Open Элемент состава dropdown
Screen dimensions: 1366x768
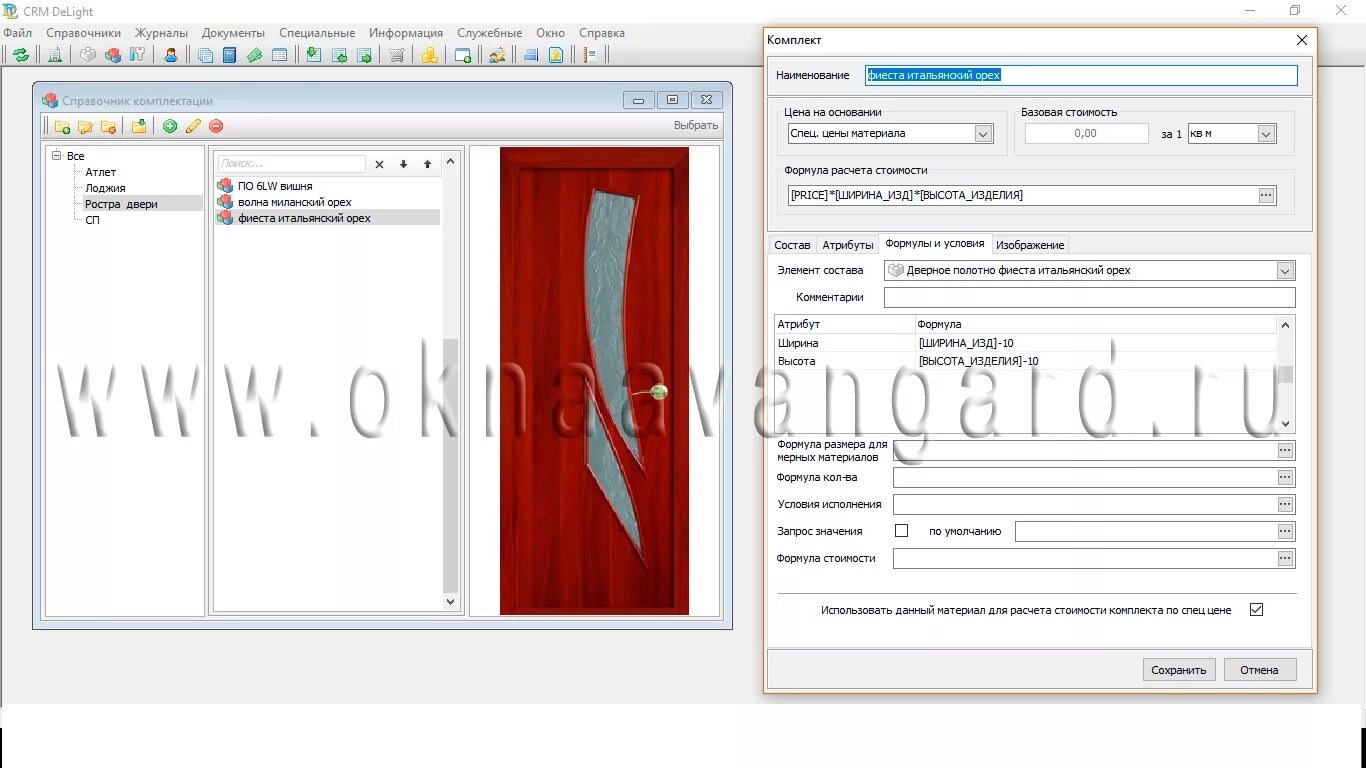(1285, 270)
